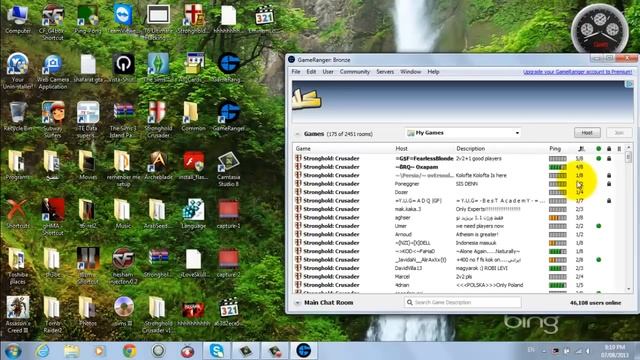Sort by the Description column header
The height and width of the screenshot is (360, 640).
pos(470,149)
